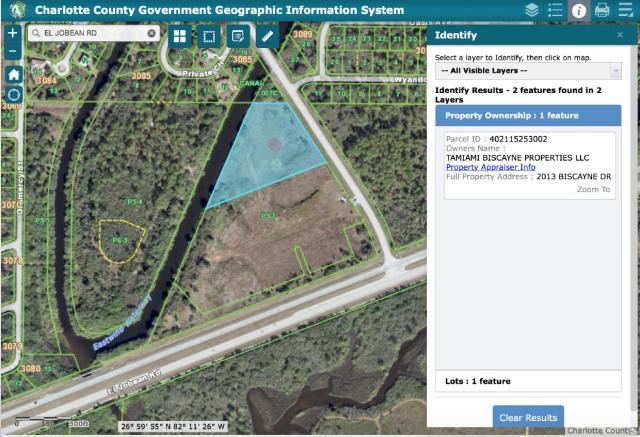This screenshot has width=640, height=437.
Task: Click the CANAL label on map
Action: coord(251,83)
